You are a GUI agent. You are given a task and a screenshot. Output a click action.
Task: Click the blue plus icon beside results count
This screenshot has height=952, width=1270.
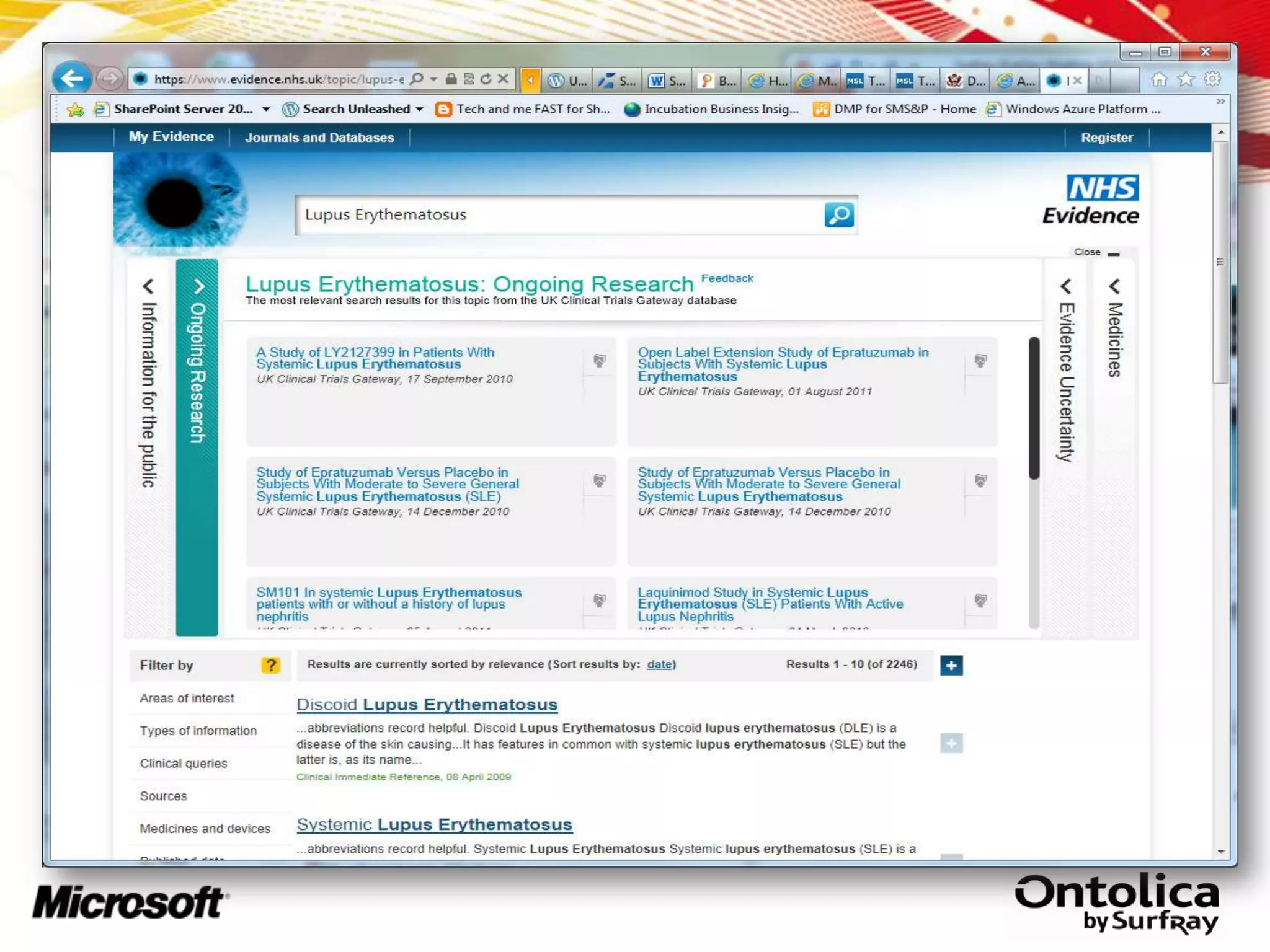pyautogui.click(x=951, y=665)
